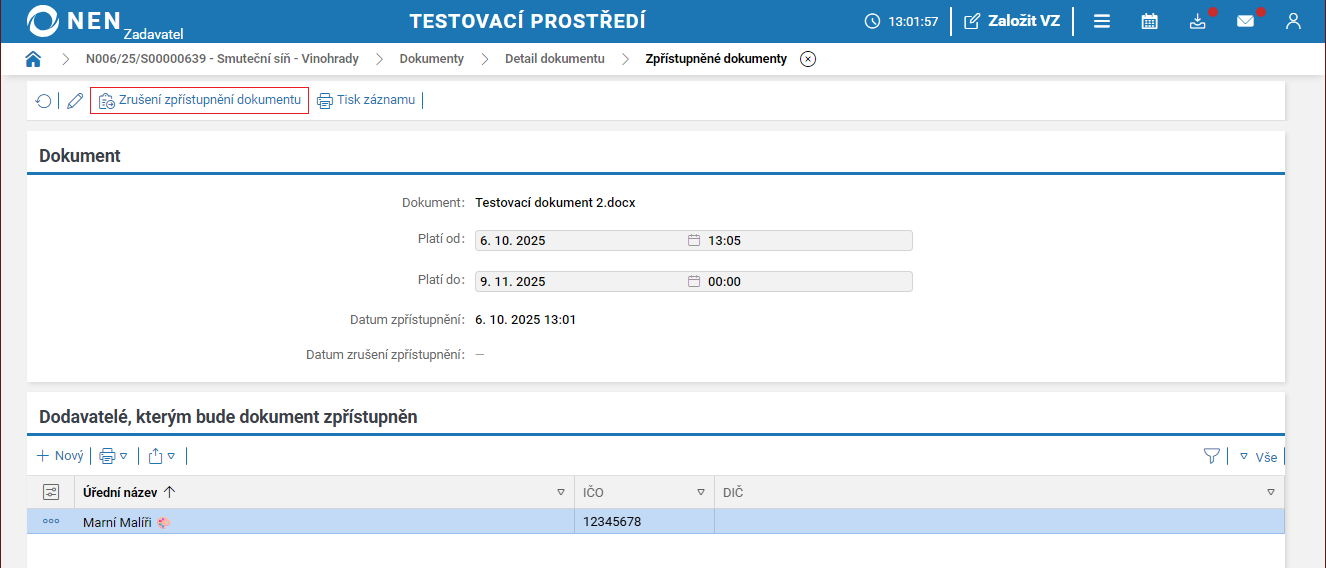Click the Platí do date field
The height and width of the screenshot is (568, 1326).
[580, 282]
